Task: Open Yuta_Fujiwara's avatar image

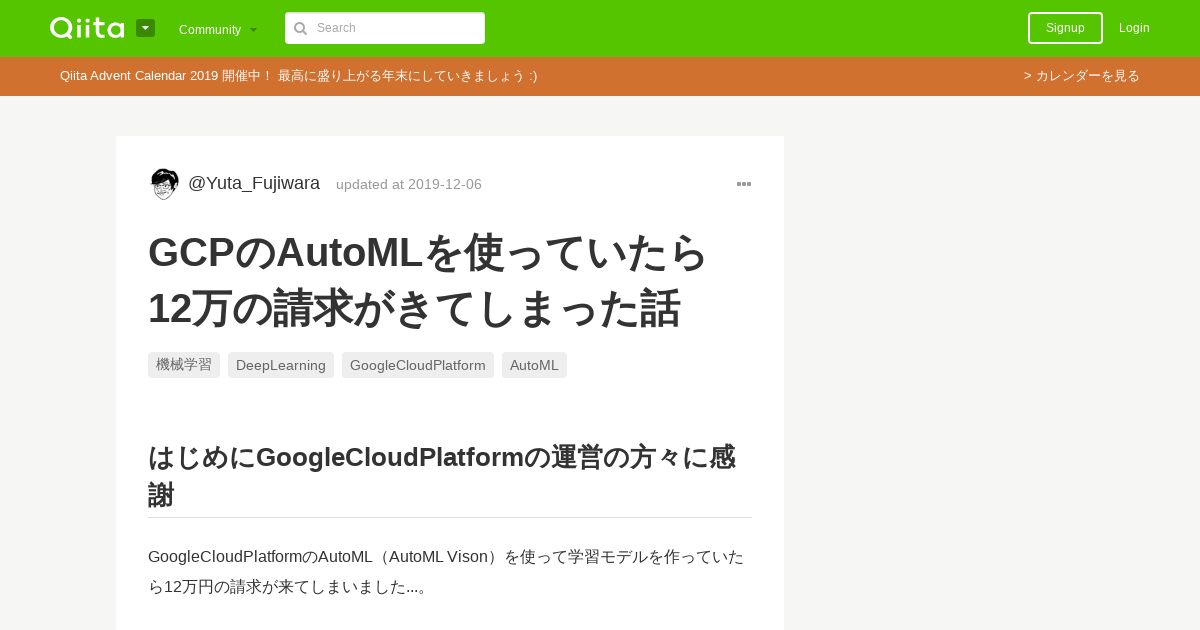Action: click(x=164, y=184)
